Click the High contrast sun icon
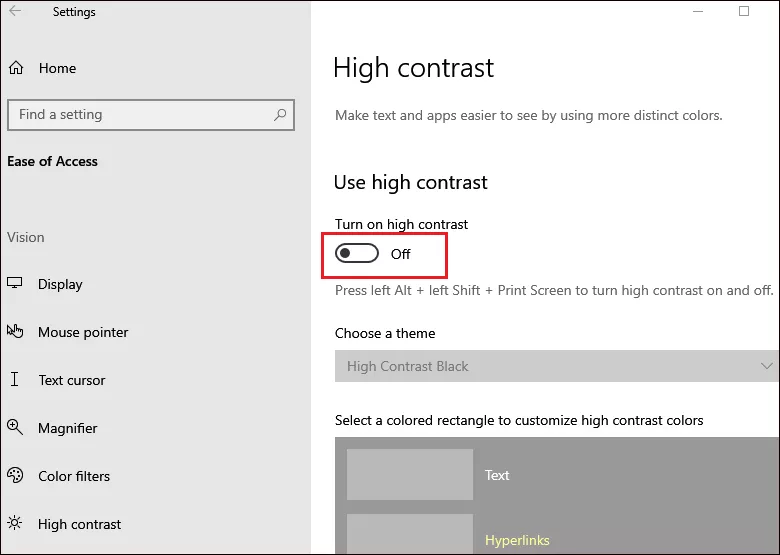The image size is (780, 555). point(15,523)
